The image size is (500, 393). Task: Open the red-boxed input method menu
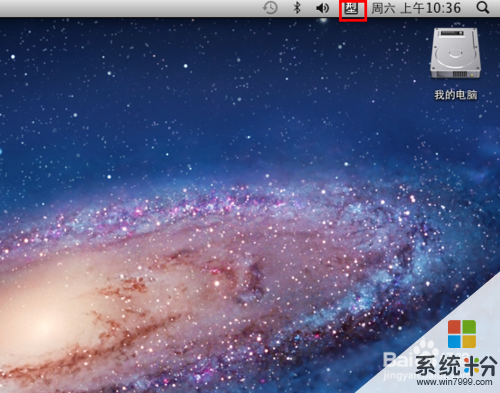click(353, 10)
